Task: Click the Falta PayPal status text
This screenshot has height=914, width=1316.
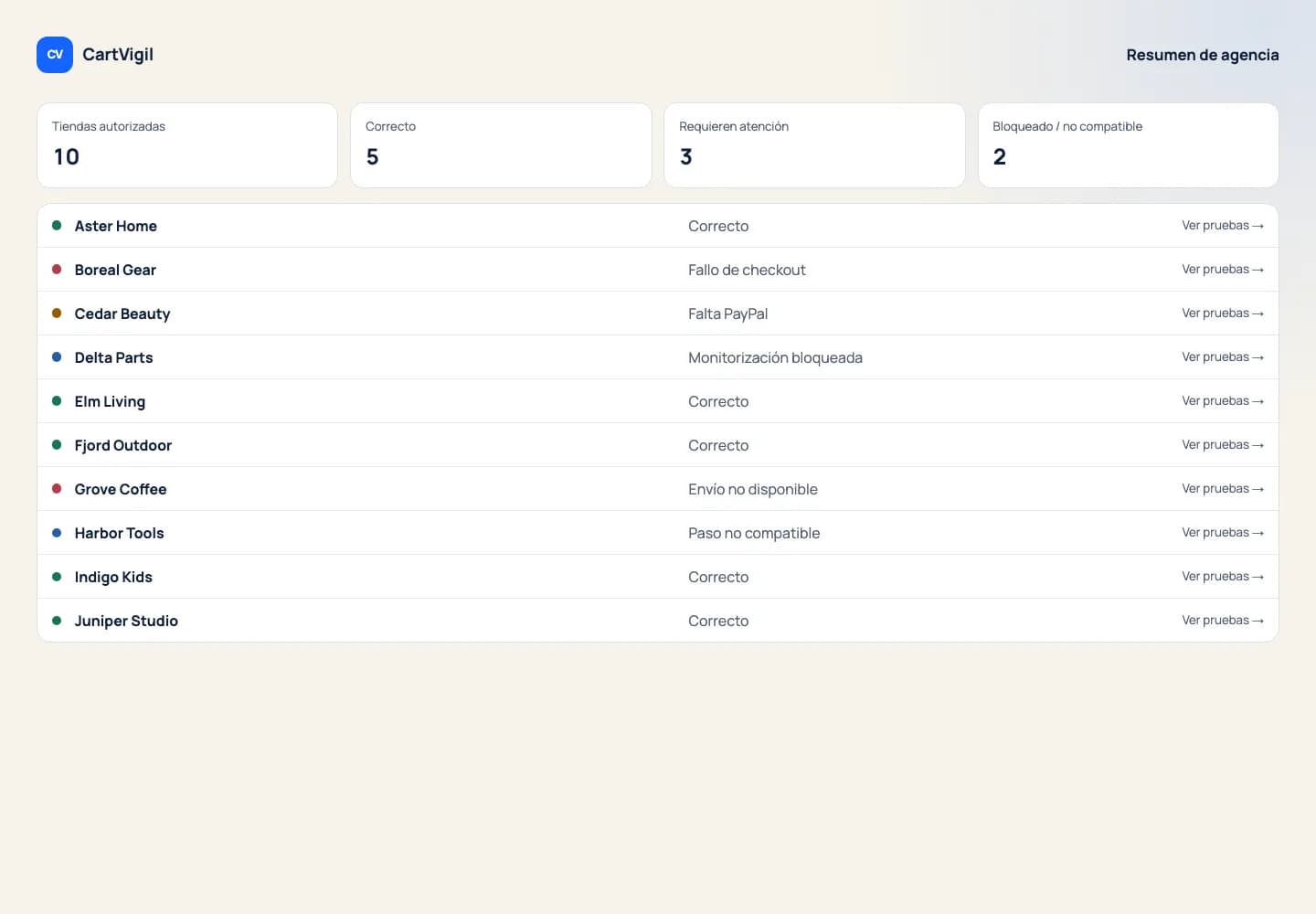Action: tap(727, 314)
